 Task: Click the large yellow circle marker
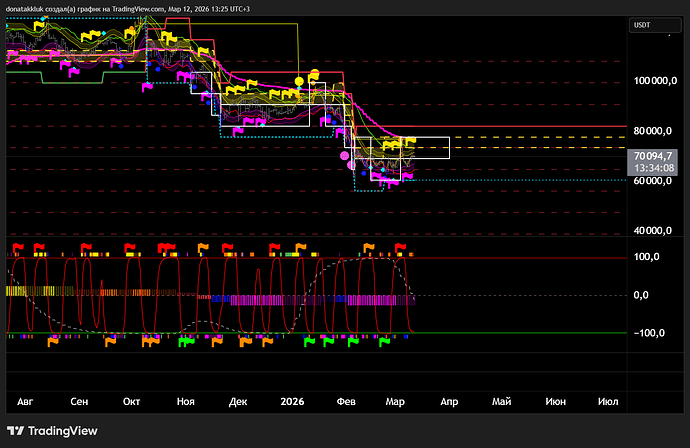tap(300, 80)
